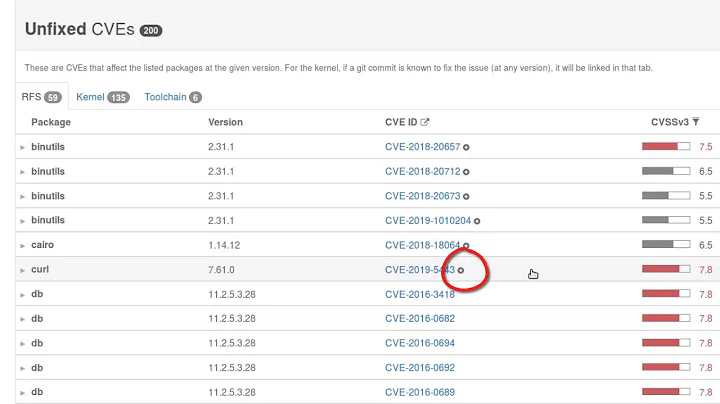Image resolution: width=720 pixels, height=404 pixels.
Task: Click the info dot beside CVE-2018-20673
Action: (466, 196)
